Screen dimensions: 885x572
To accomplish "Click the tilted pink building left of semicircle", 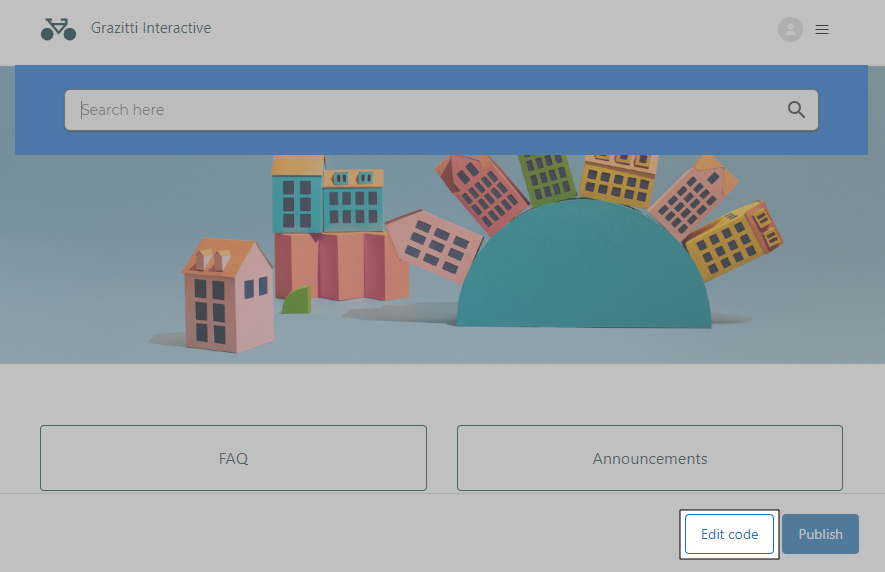I will 434,243.
